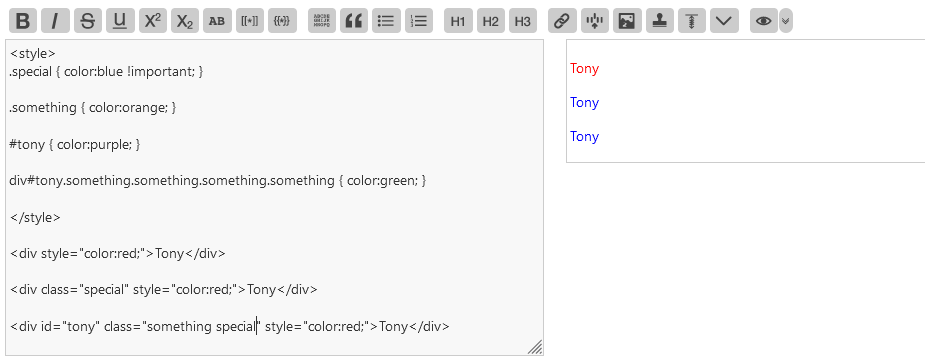Insert a numbered list
This screenshot has height=362, width=925.
(418, 21)
